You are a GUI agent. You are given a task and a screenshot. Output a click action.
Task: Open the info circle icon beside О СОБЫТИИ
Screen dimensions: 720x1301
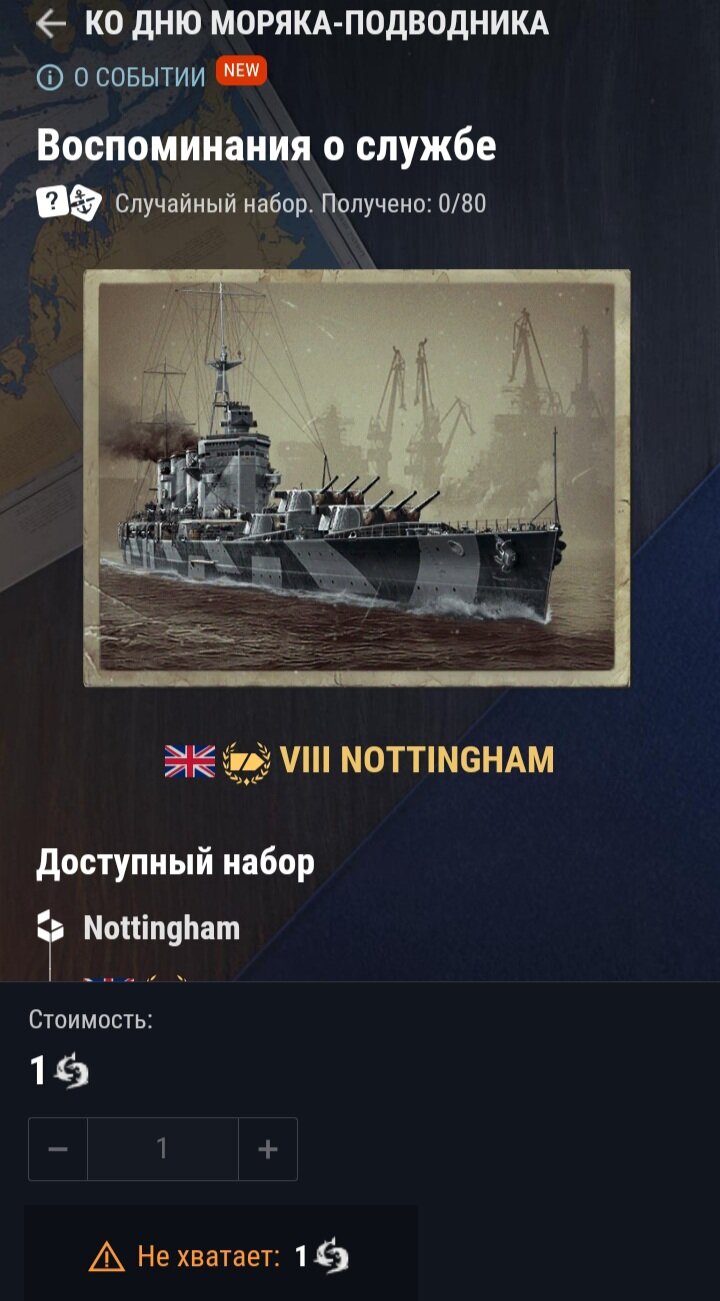tap(49, 77)
